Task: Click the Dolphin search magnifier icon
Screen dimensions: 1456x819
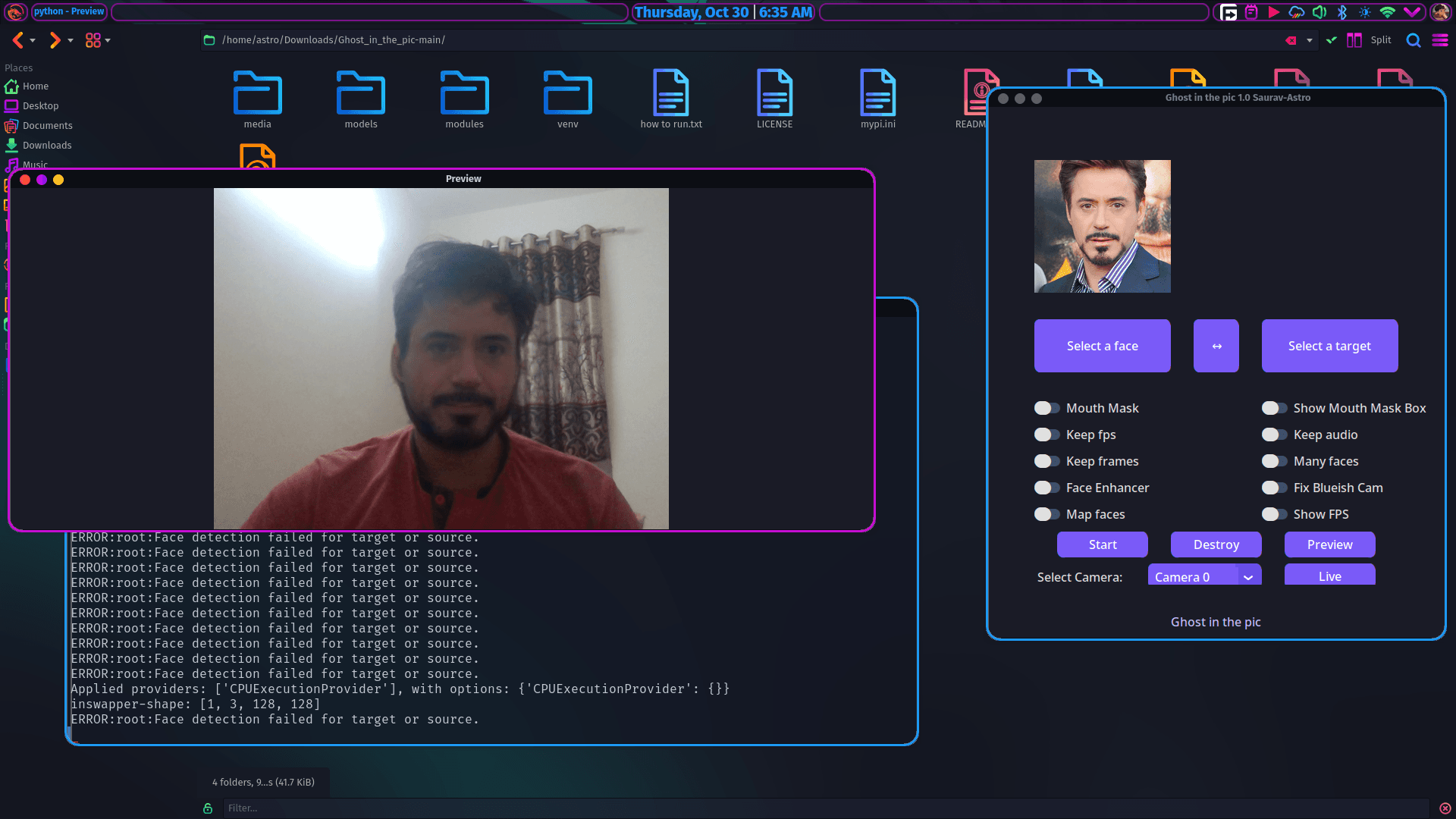Action: (1413, 40)
